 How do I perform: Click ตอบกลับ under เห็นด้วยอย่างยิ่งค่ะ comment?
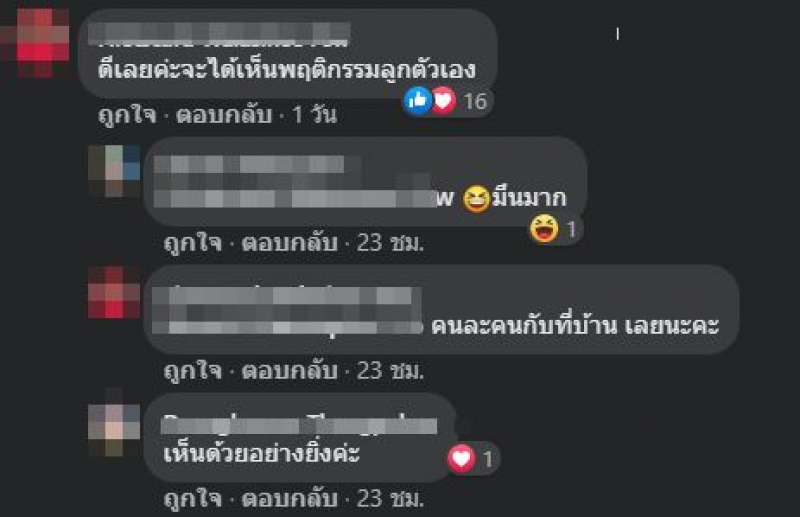tap(289, 499)
